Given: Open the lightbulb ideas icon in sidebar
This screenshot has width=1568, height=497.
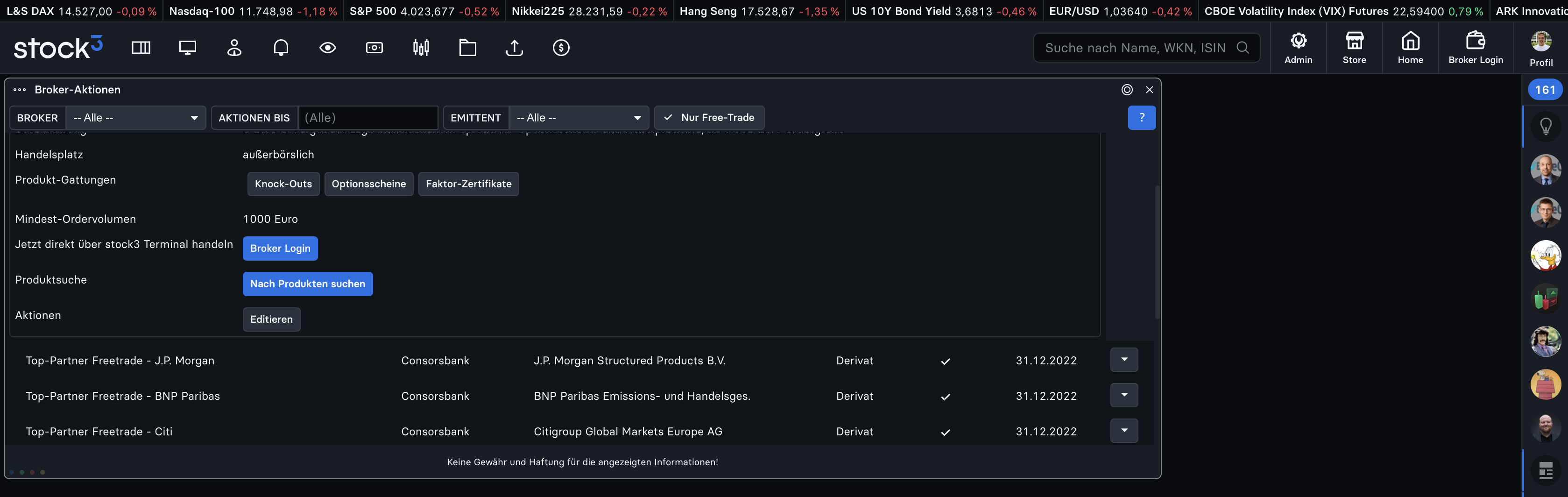Looking at the screenshot, I should pyautogui.click(x=1545, y=126).
